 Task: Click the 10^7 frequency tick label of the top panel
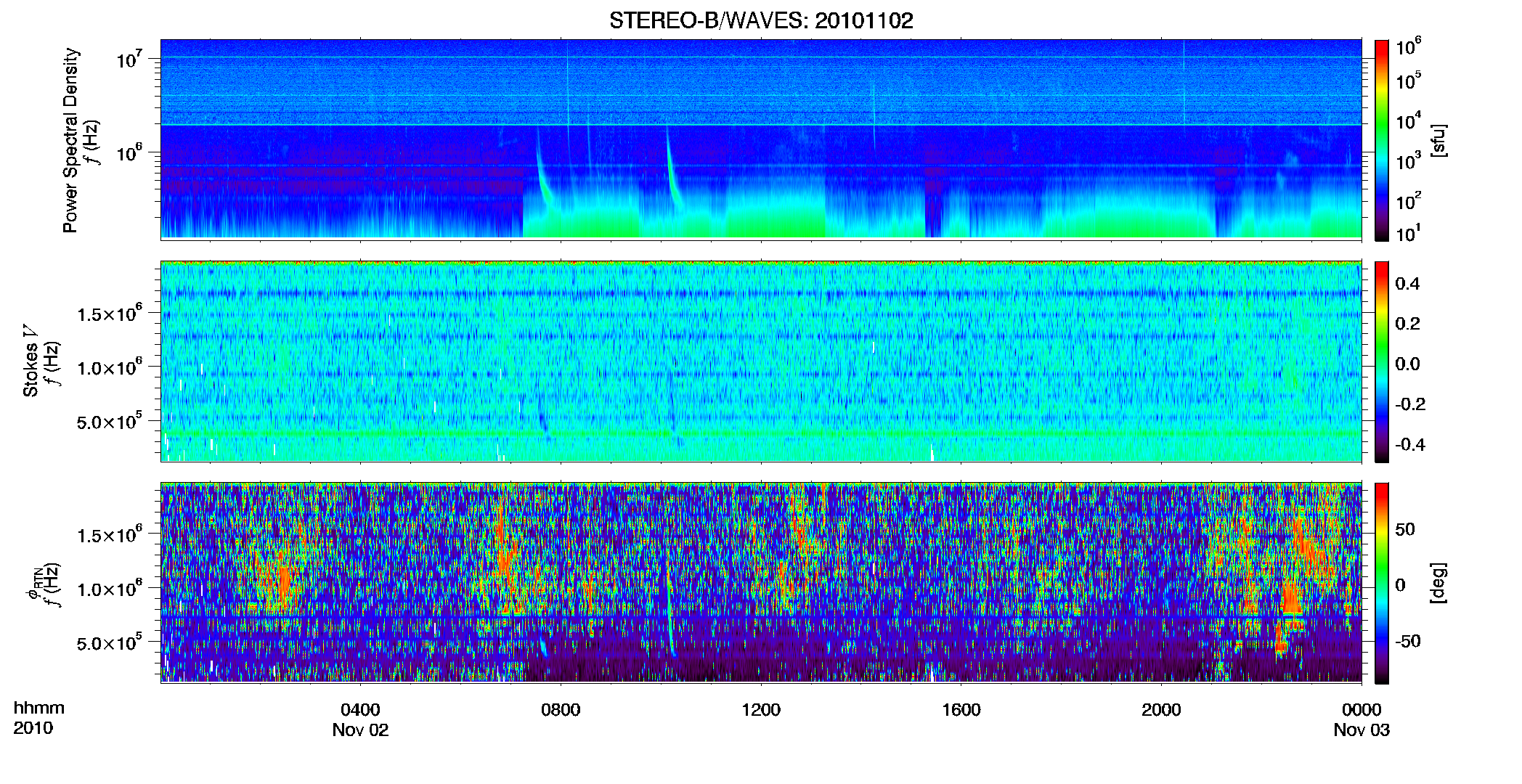[x=129, y=57]
